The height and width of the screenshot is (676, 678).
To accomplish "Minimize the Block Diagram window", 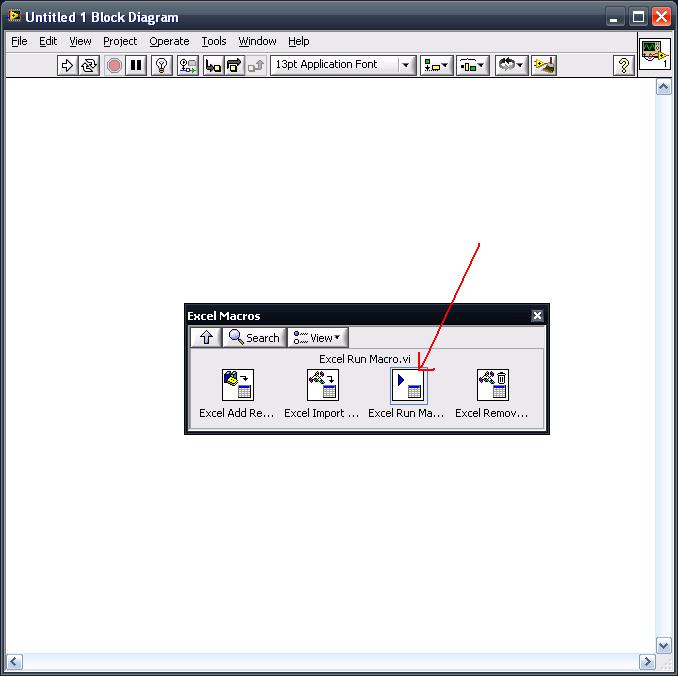I will coord(614,17).
